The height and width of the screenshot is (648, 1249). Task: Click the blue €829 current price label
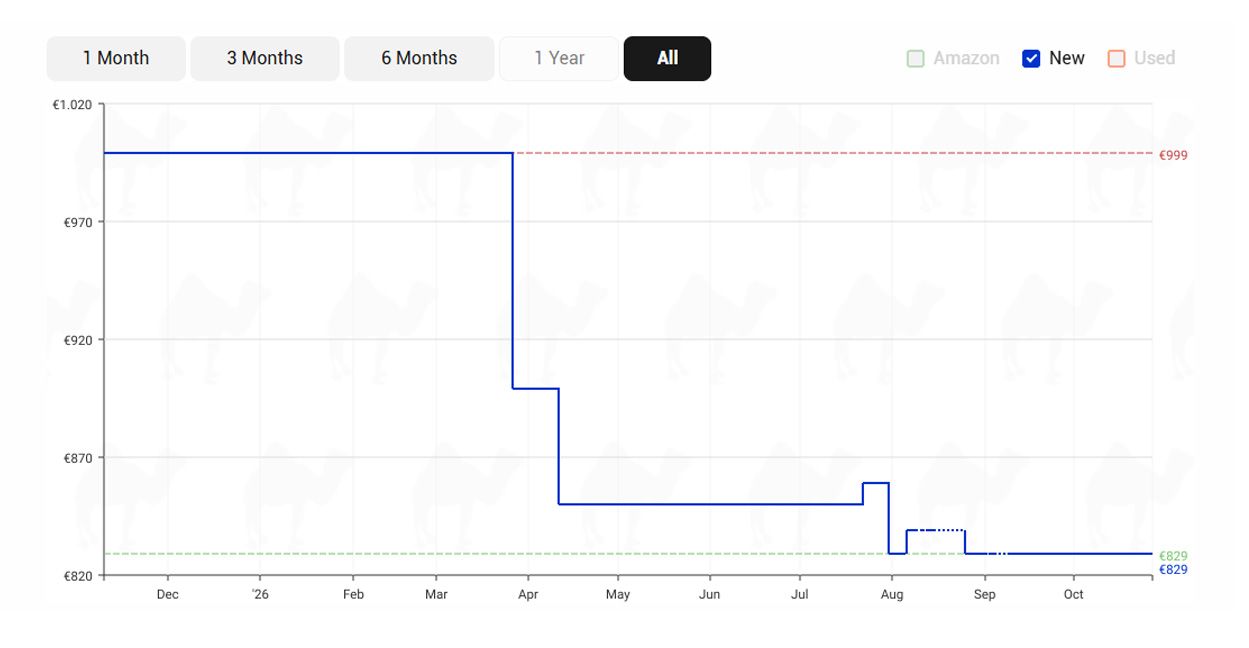(x=1173, y=570)
